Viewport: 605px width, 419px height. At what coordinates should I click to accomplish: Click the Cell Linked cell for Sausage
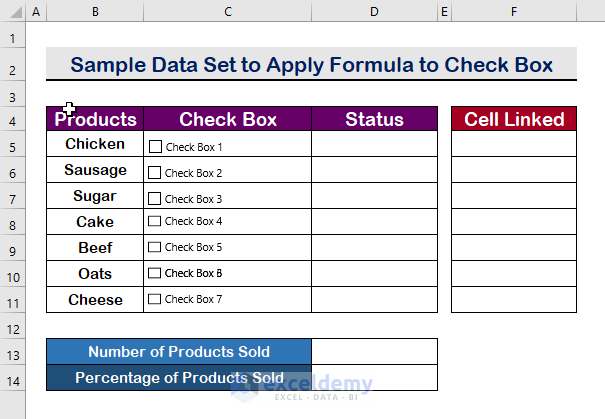(513, 171)
